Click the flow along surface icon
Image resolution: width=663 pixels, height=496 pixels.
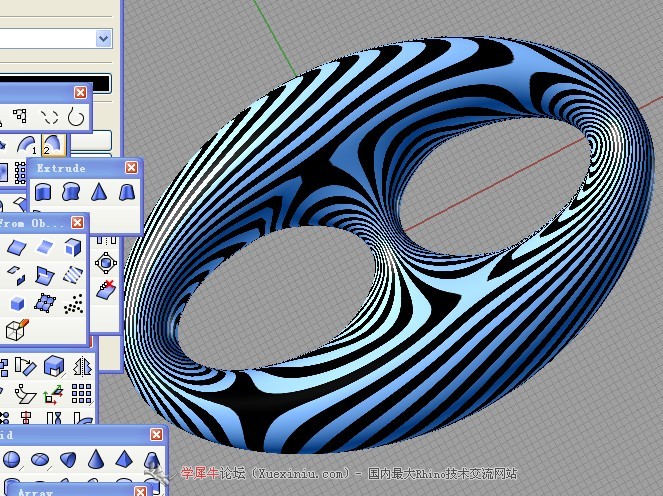coord(25,394)
